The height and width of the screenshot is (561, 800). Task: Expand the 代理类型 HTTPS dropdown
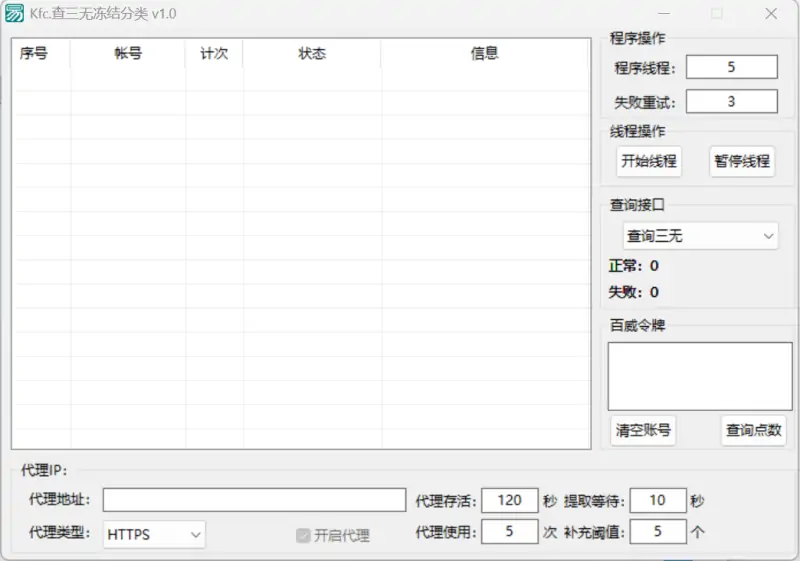[155, 534]
